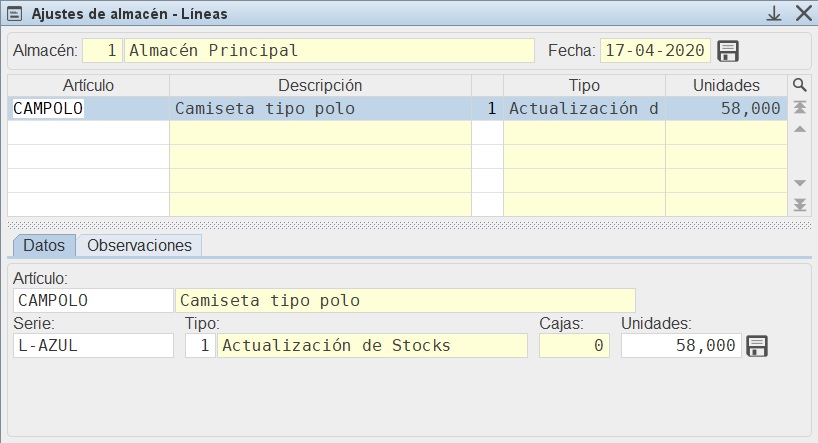This screenshot has width=818, height=443.
Task: Click the Artículo column header
Action: click(x=88, y=85)
